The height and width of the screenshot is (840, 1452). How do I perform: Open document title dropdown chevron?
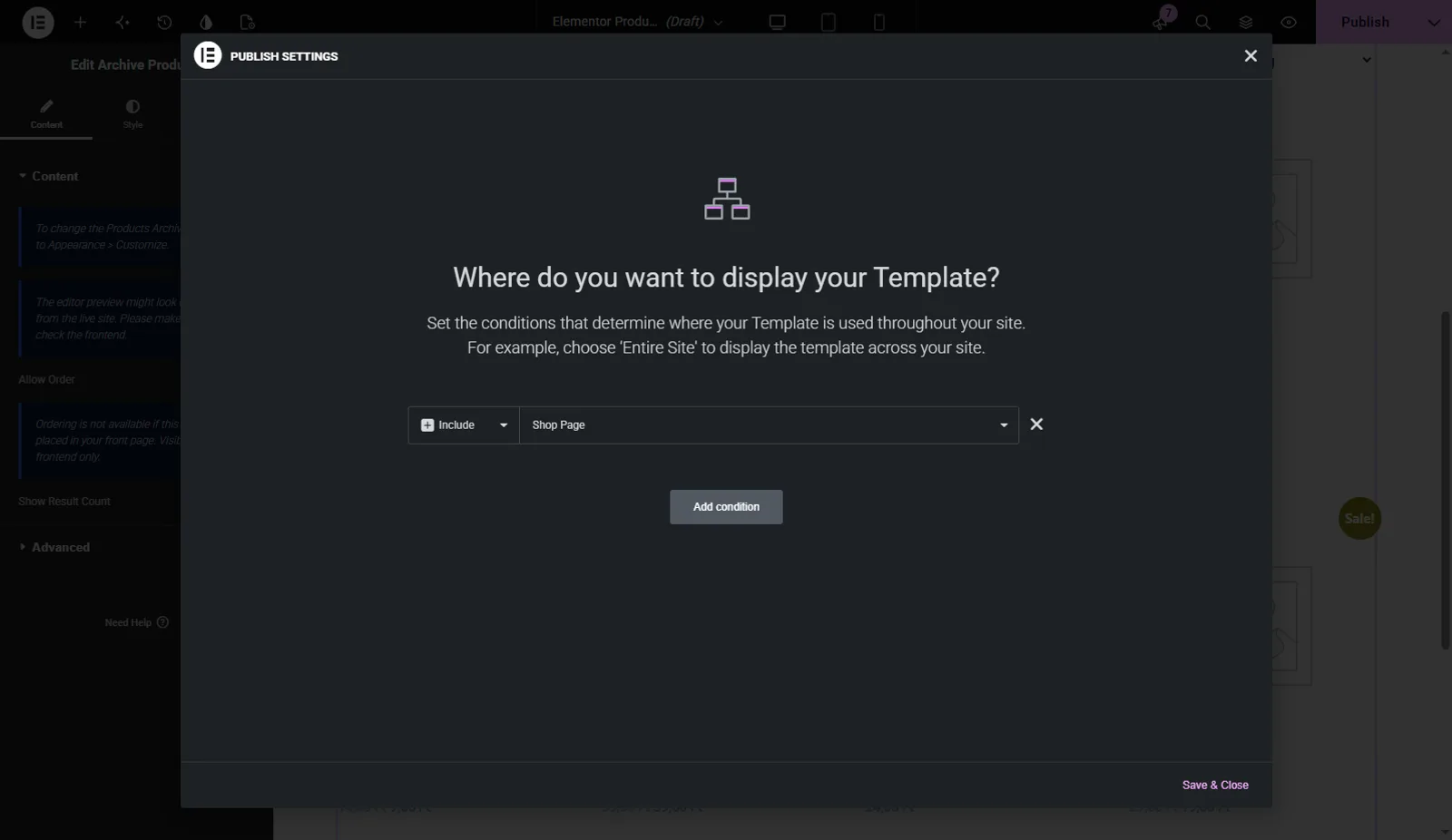pyautogui.click(x=719, y=22)
